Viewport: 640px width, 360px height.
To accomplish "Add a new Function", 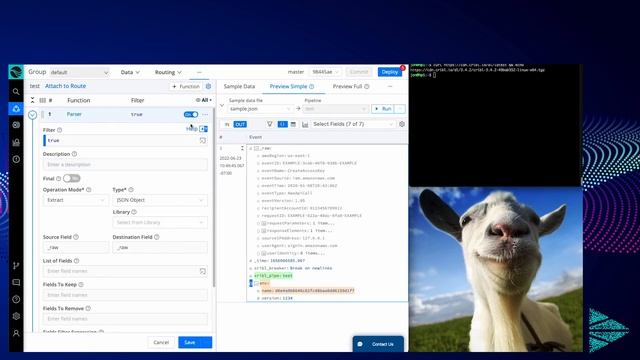I will pyautogui.click(x=186, y=87).
